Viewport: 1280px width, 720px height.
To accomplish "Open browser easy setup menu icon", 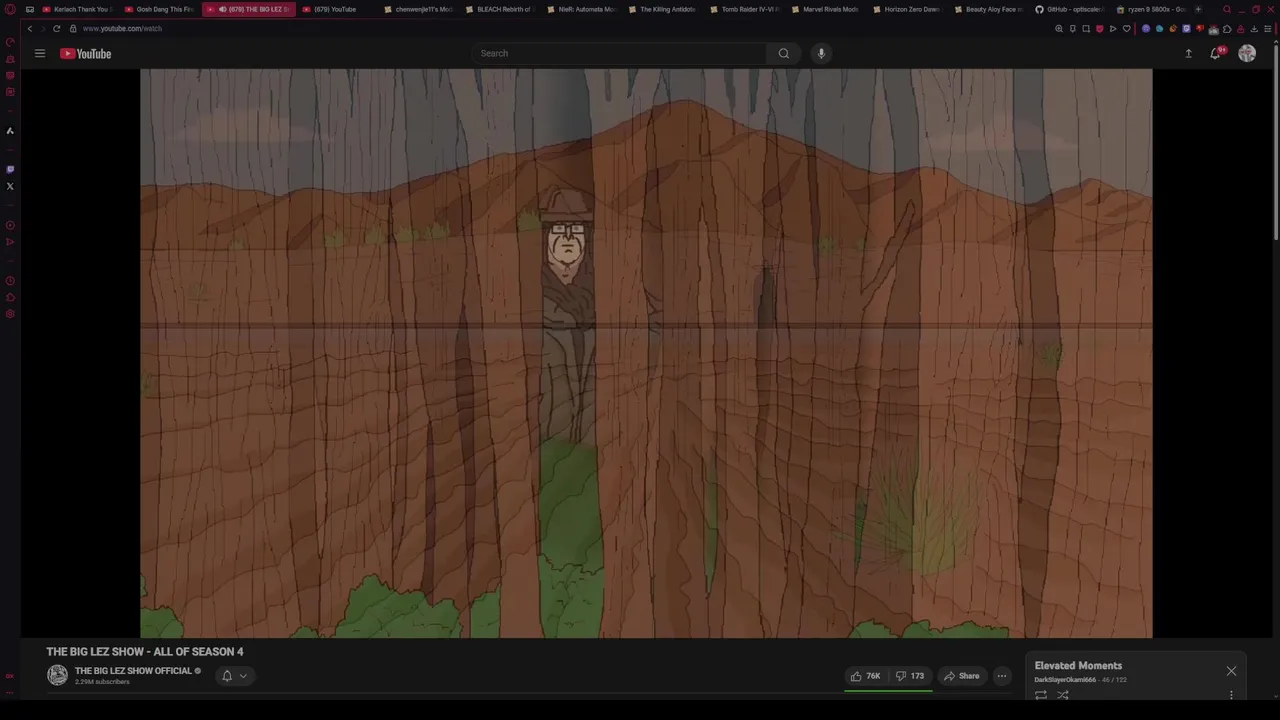I will click(x=1267, y=28).
